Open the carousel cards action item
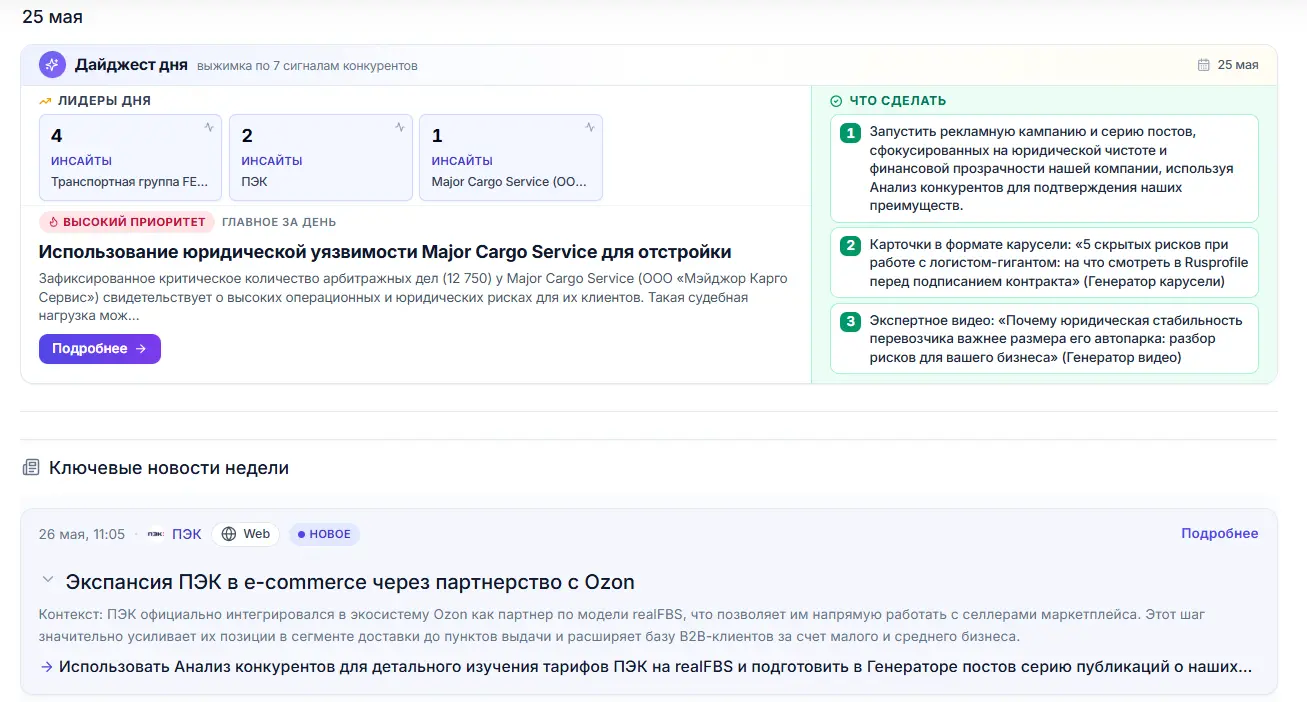1307x702 pixels. 1044,262
